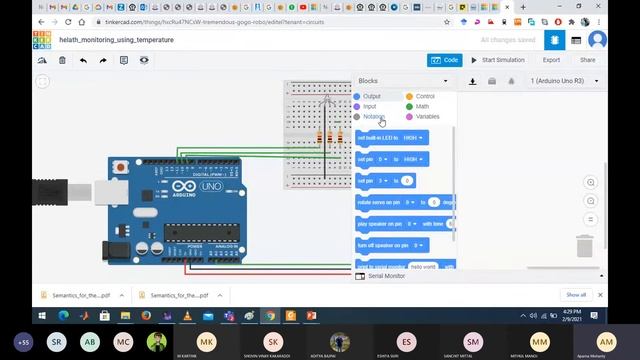
Task: Click degrees value field in rotate servo block
Action: coord(434,202)
